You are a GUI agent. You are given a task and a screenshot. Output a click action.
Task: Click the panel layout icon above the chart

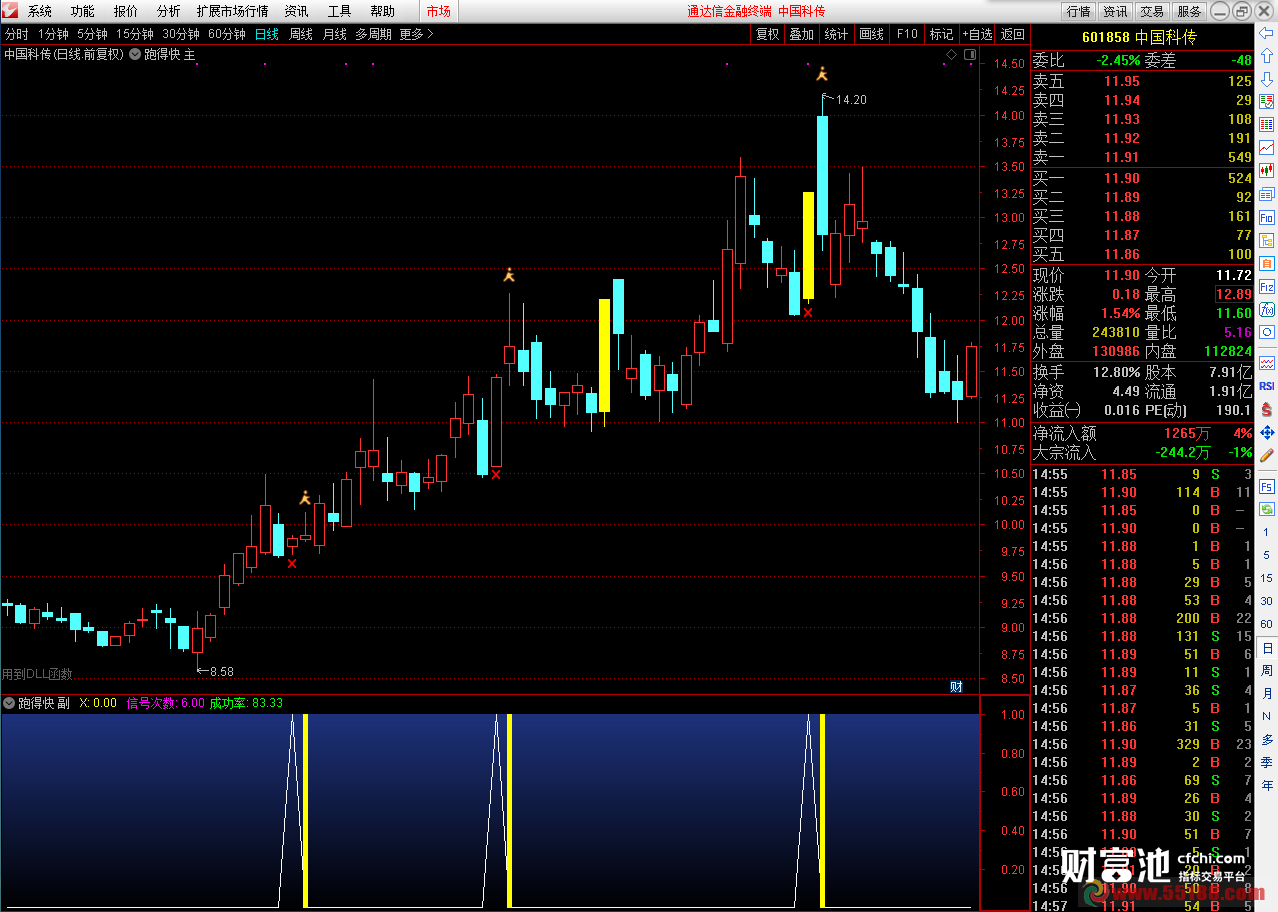[970, 53]
